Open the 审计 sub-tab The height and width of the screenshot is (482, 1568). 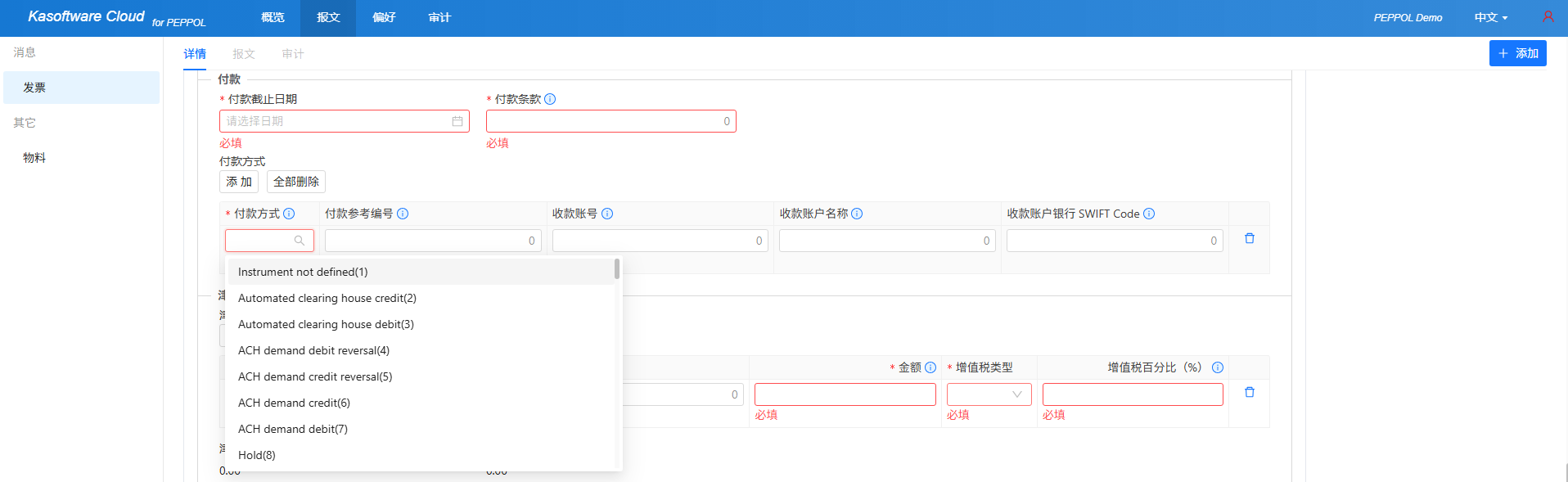[292, 54]
